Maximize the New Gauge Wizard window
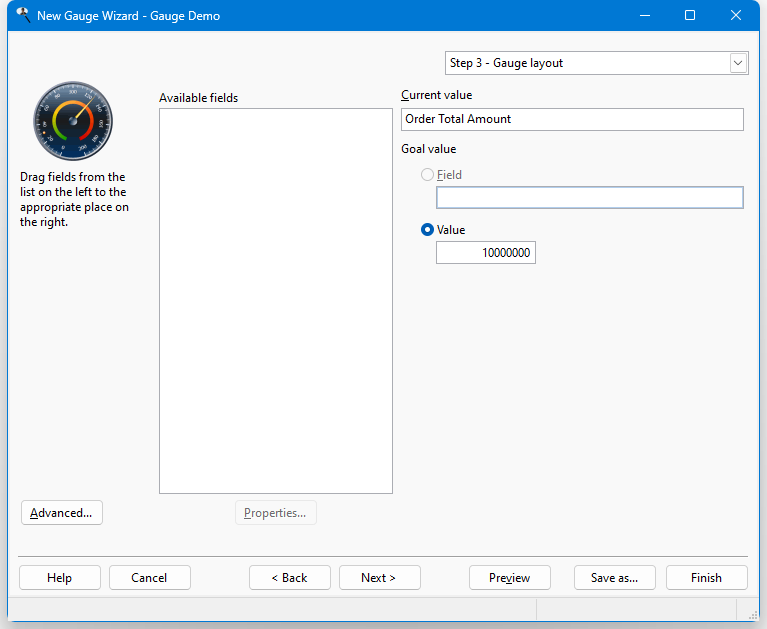This screenshot has width=767, height=629. 689,15
